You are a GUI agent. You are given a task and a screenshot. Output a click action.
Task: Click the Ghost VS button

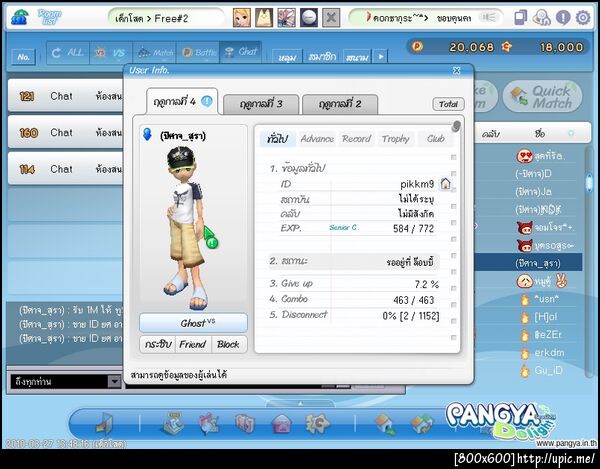193,323
